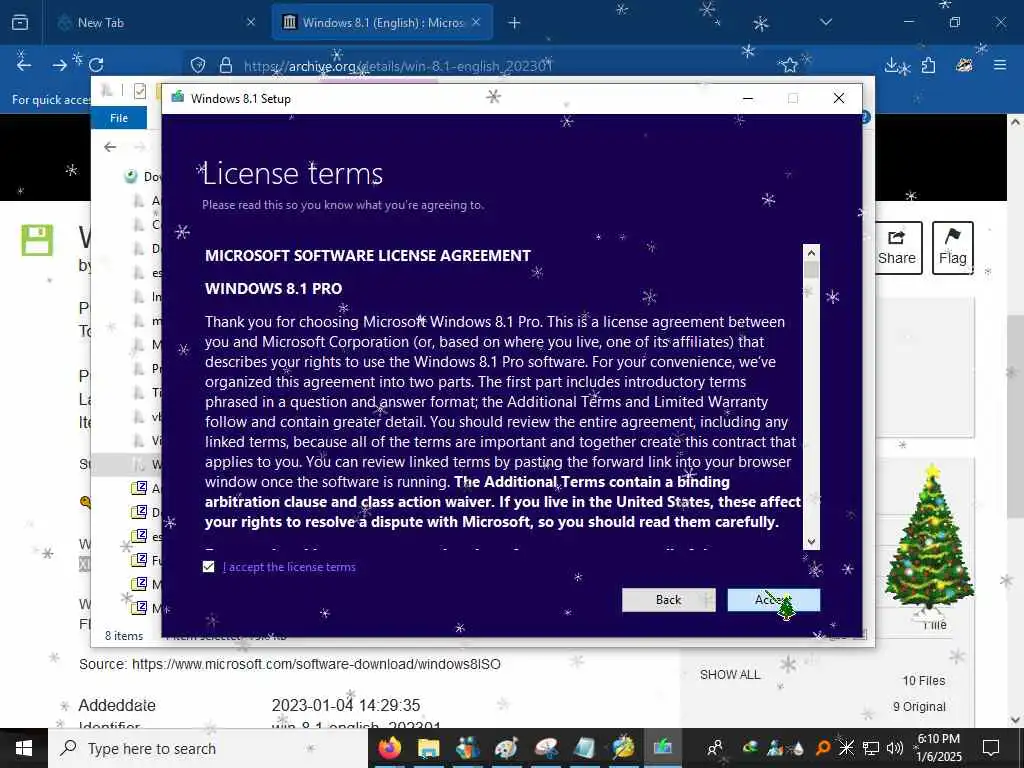Open the File tab in File Explorer
The height and width of the screenshot is (768, 1024).
[x=119, y=118]
